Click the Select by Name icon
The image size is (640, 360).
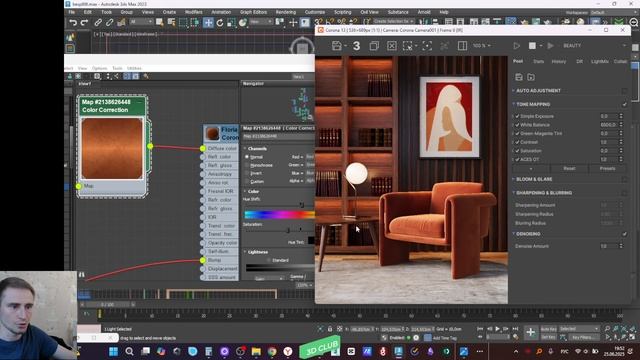(171, 22)
